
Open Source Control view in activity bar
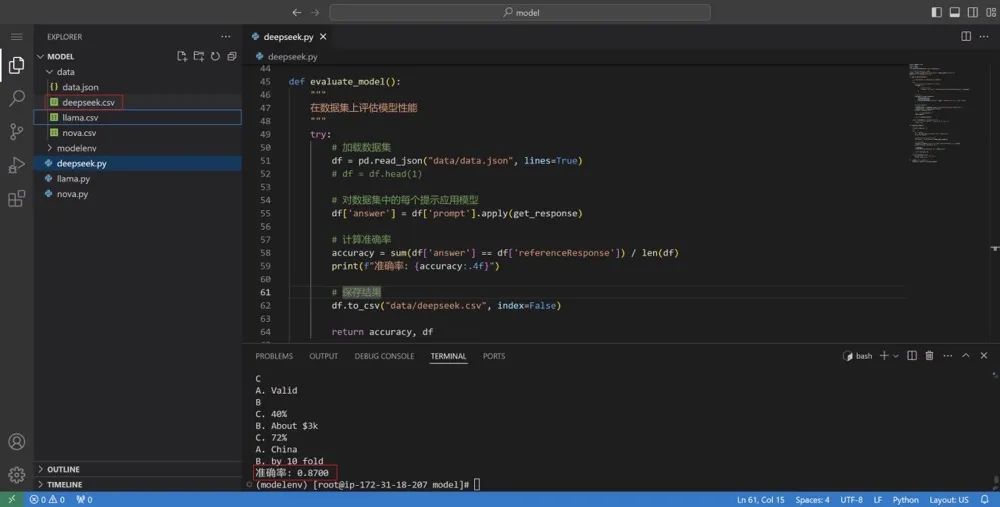pyautogui.click(x=17, y=131)
